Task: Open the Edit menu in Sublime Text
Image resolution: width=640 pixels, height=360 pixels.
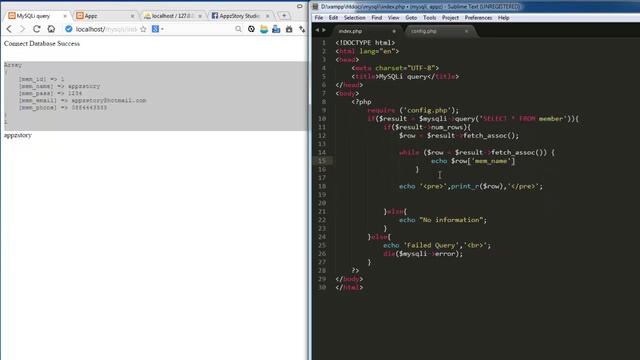Action: 333,18
